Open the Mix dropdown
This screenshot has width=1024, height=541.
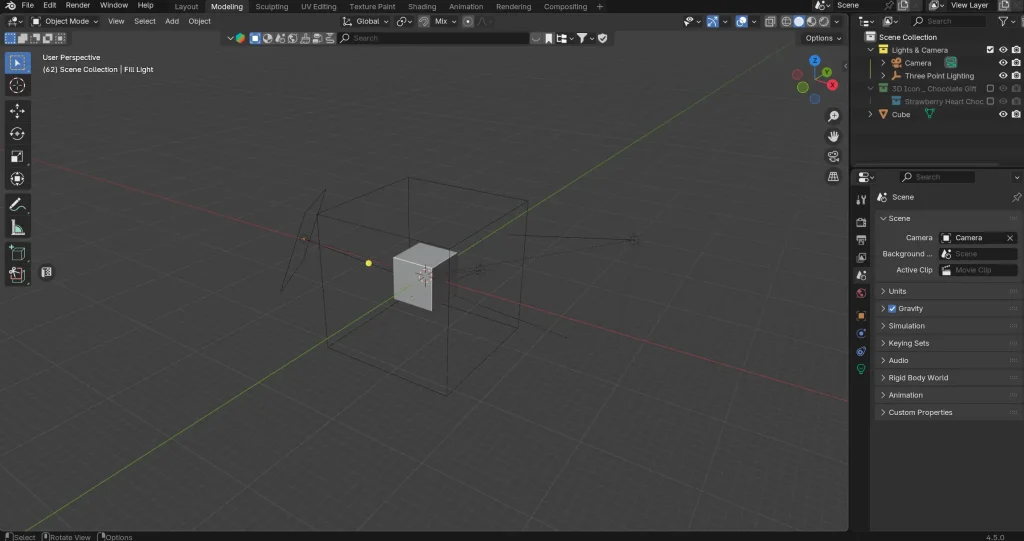pyautogui.click(x=446, y=22)
